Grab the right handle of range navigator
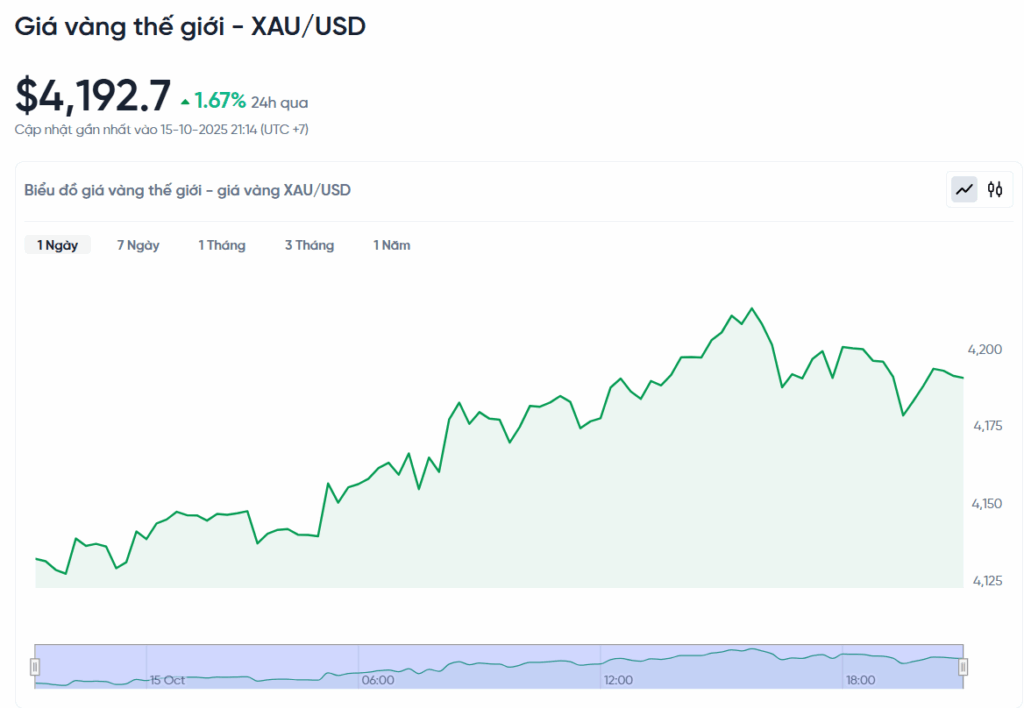The height and width of the screenshot is (708, 1024). 963,667
